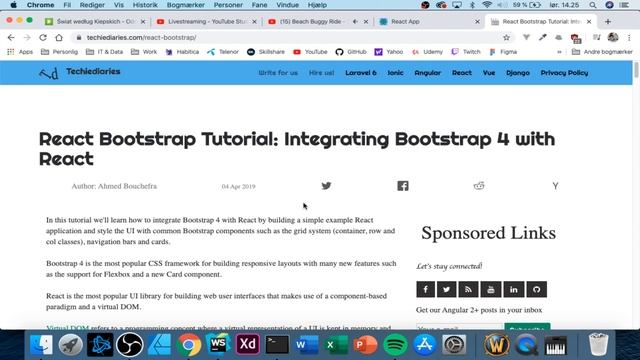
Task: Open WebStorm from the dock
Action: point(218,345)
